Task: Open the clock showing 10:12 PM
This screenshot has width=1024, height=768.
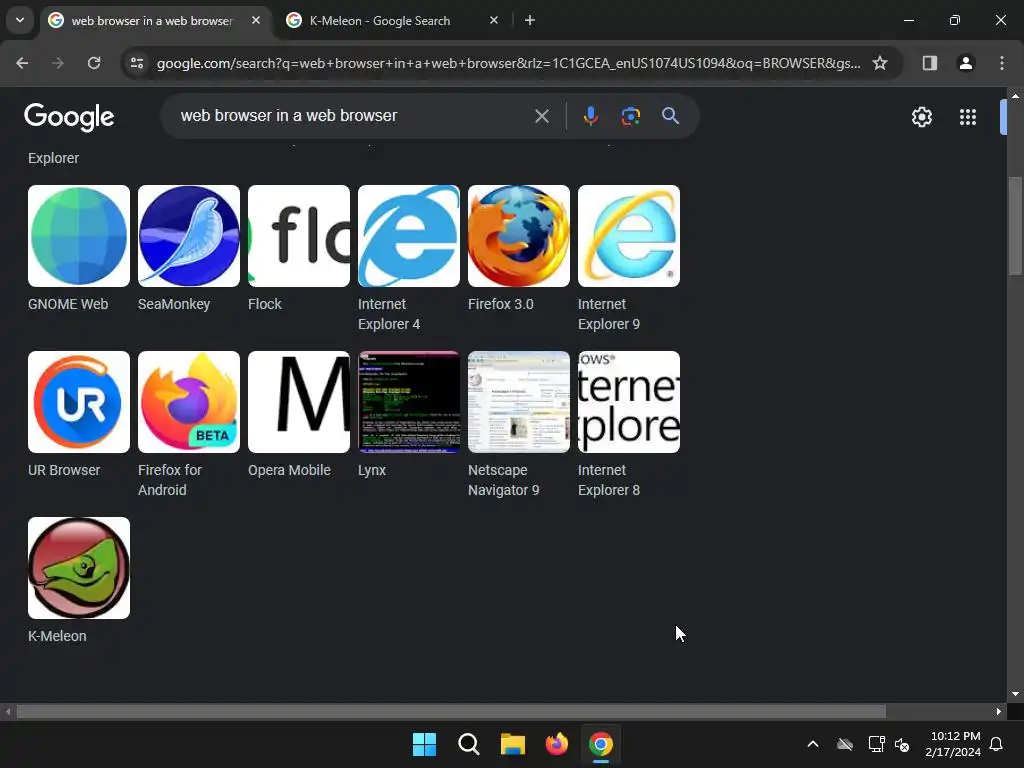Action: (x=953, y=744)
